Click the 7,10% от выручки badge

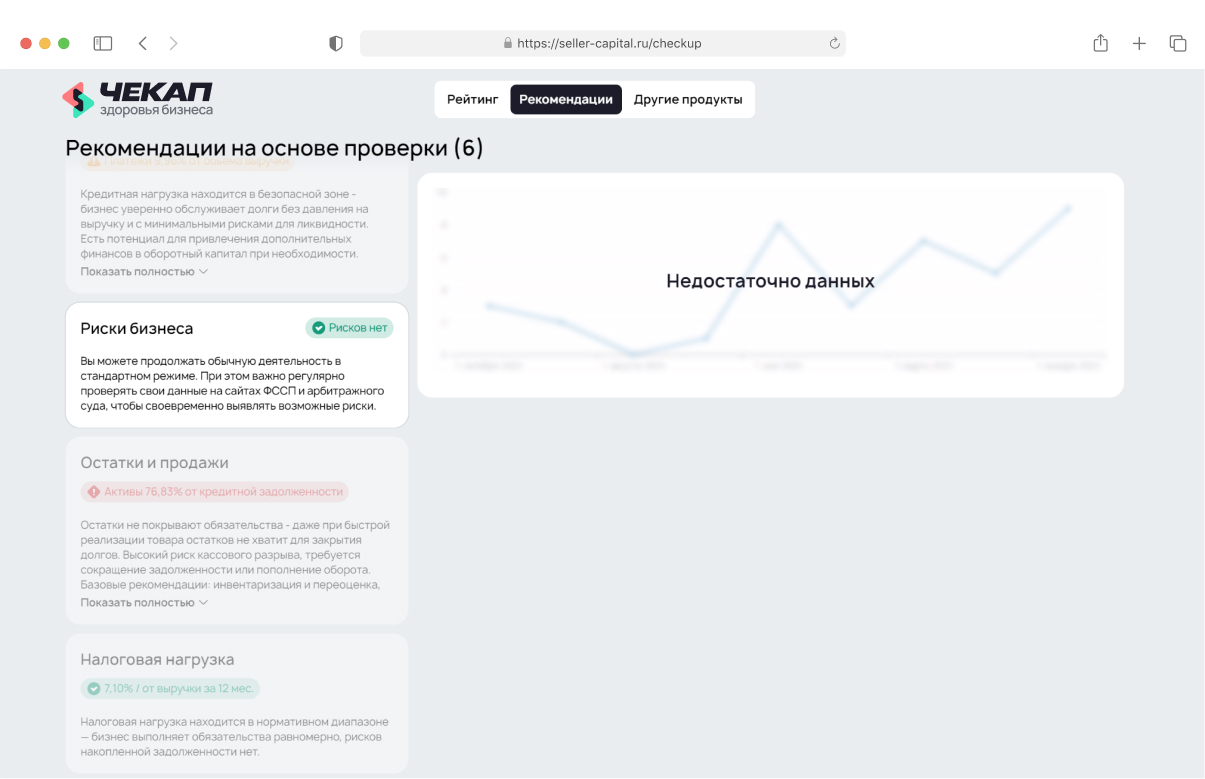pos(171,688)
